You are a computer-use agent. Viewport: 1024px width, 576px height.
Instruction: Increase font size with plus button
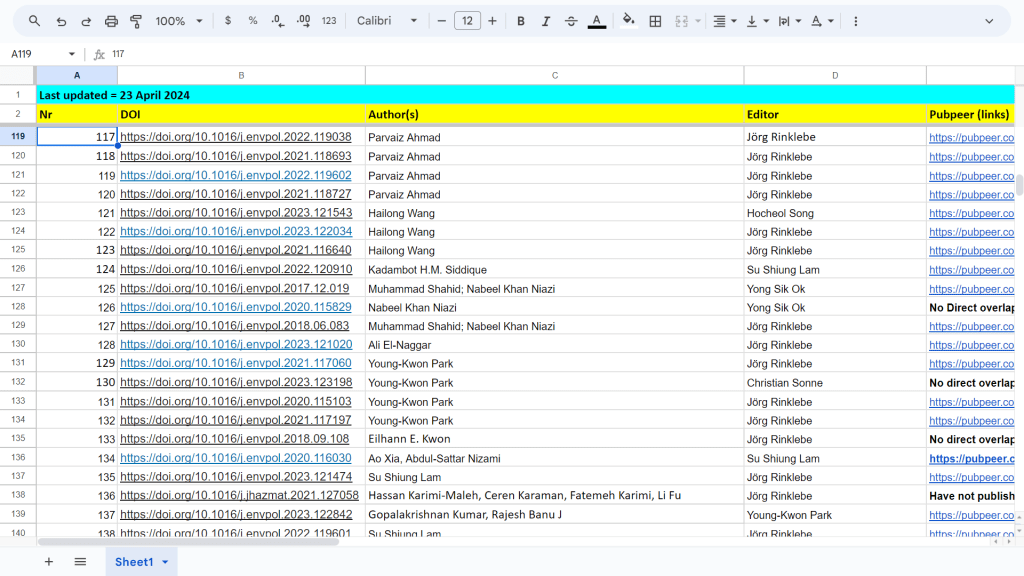(492, 21)
